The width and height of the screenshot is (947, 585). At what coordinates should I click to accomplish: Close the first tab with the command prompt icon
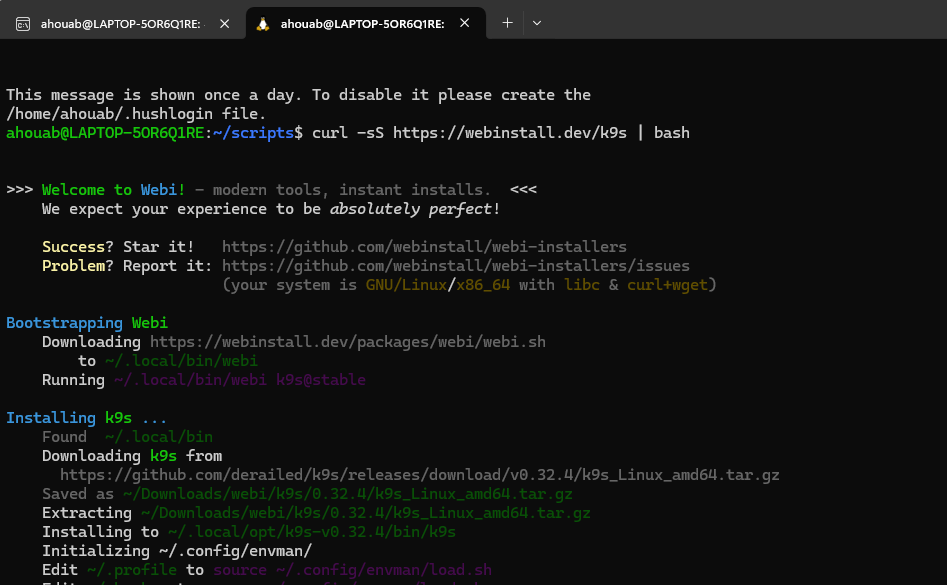tap(225, 24)
